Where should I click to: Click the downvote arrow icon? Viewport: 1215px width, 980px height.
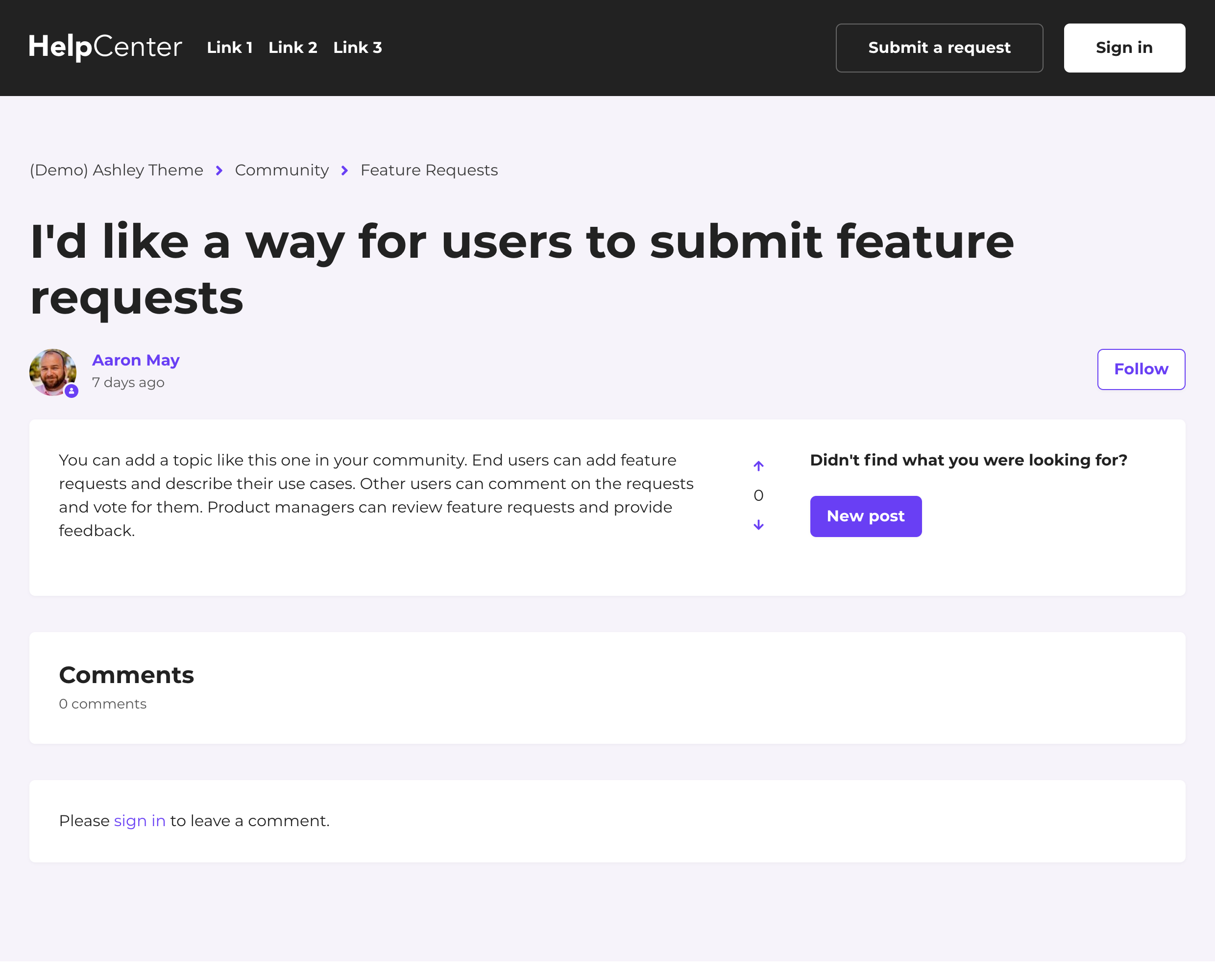point(758,525)
